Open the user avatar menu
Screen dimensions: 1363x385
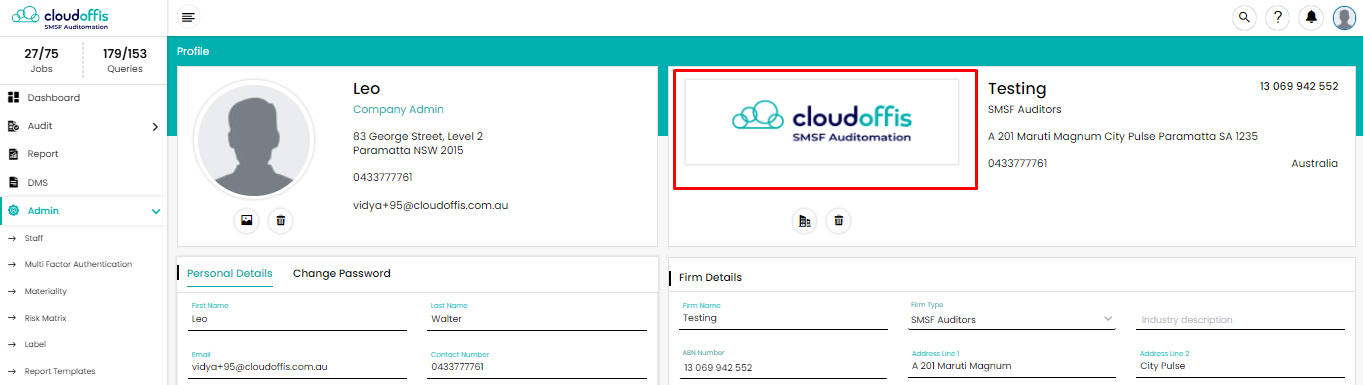pyautogui.click(x=1344, y=17)
